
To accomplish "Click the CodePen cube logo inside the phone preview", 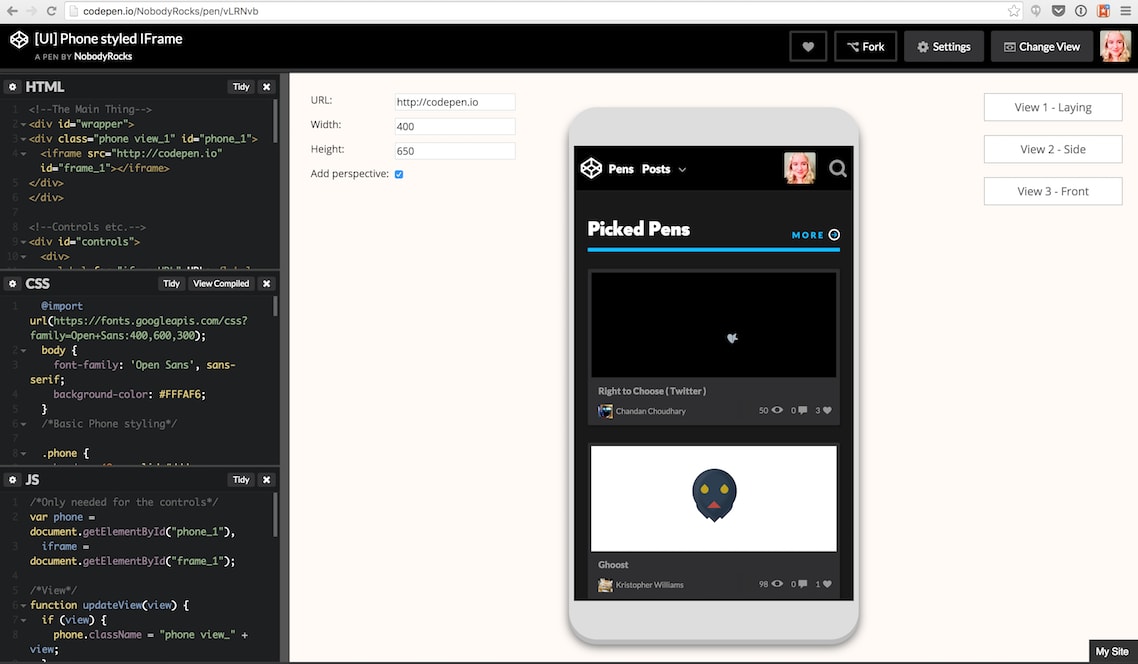I will (x=590, y=168).
